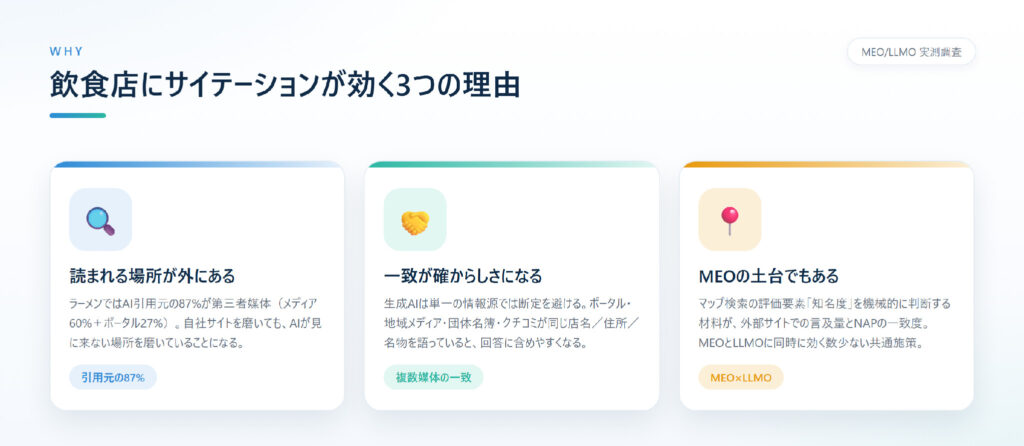Click the orange gradient bar atop third card

tap(826, 164)
